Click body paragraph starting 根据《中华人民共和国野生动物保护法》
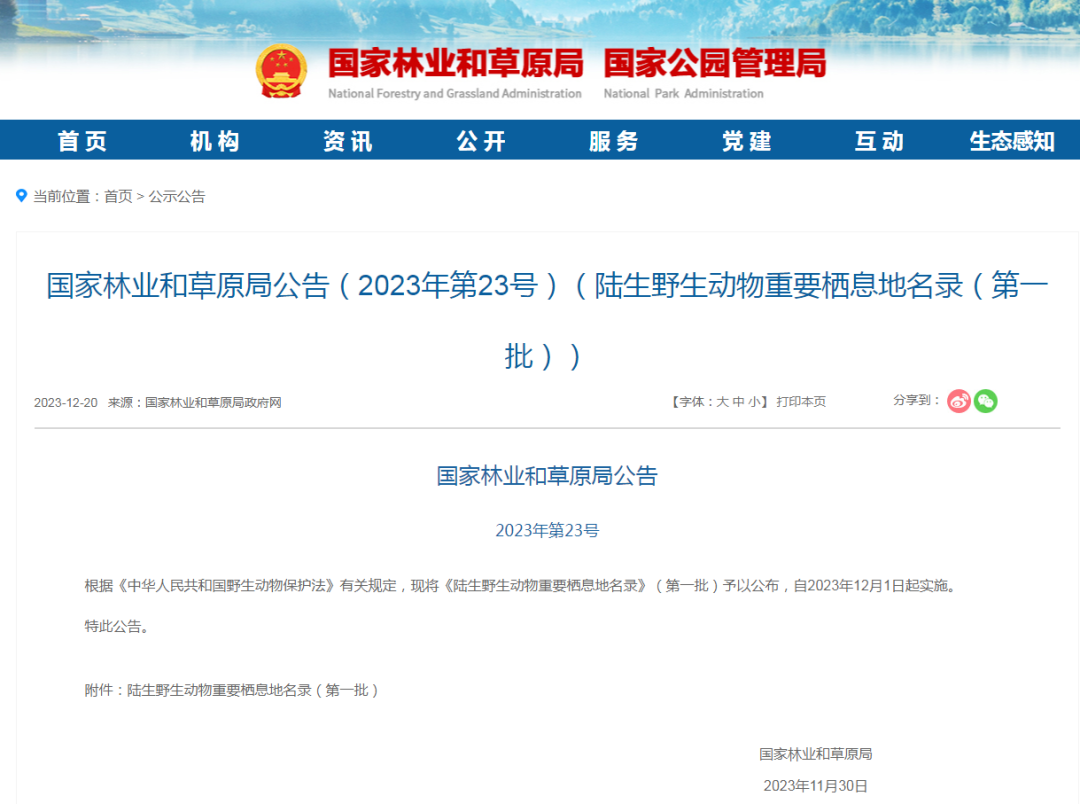1080x804 pixels. click(x=522, y=586)
